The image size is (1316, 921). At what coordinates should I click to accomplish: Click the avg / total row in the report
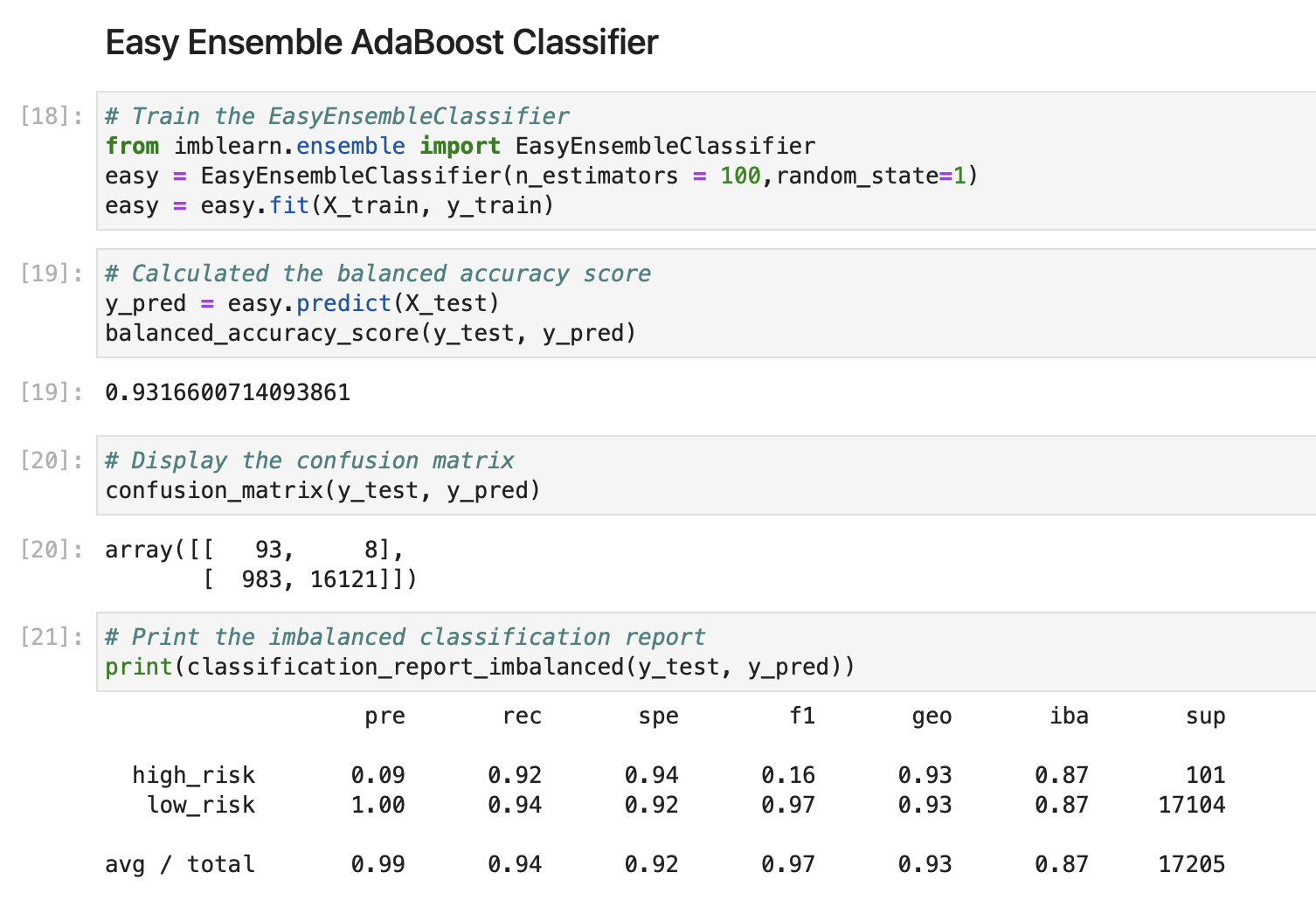665,864
